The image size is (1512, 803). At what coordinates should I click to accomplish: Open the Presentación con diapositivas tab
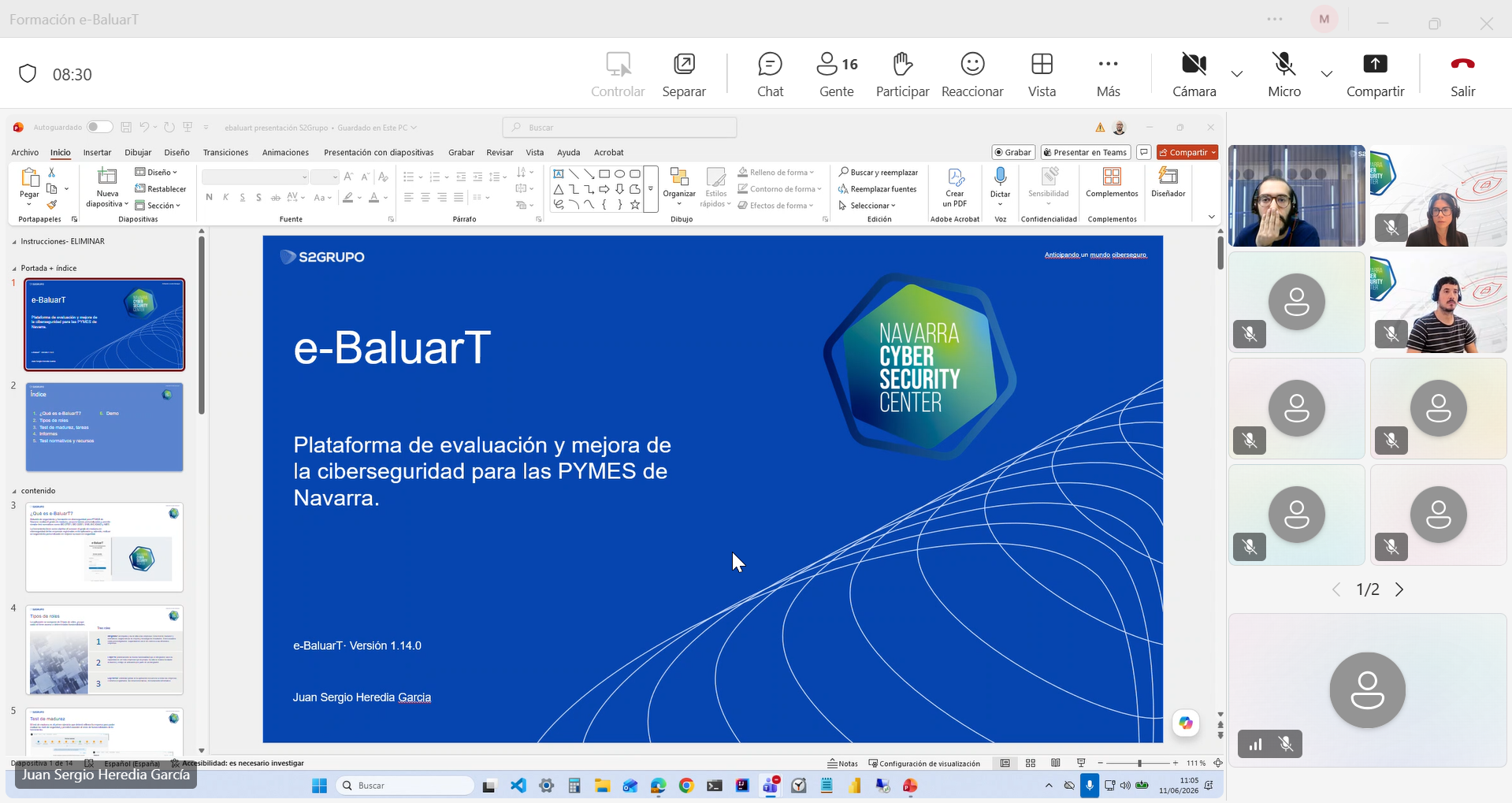coord(378,152)
